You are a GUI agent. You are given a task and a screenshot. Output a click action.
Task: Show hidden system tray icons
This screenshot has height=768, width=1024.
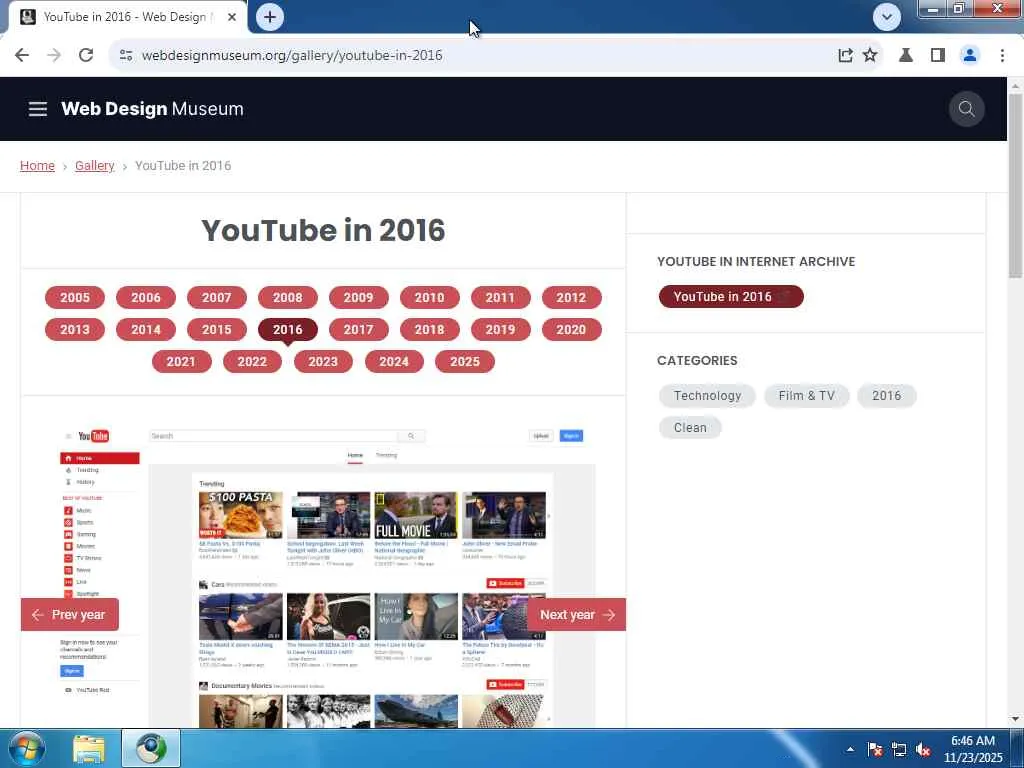[x=850, y=749]
